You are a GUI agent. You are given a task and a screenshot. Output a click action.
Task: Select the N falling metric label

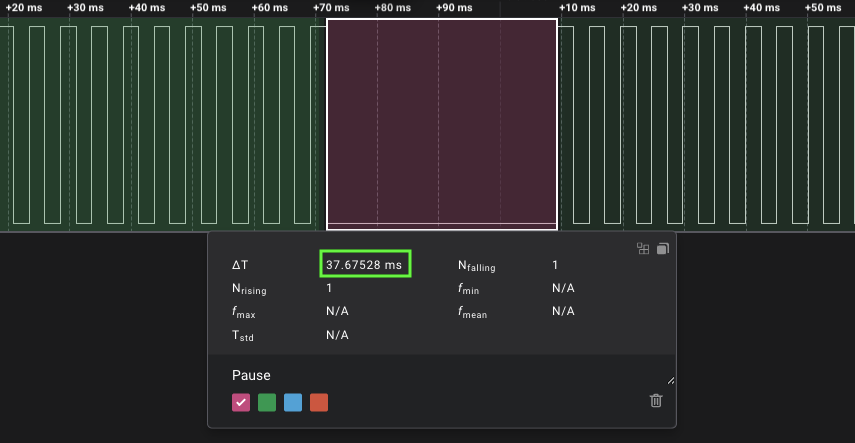coord(476,266)
